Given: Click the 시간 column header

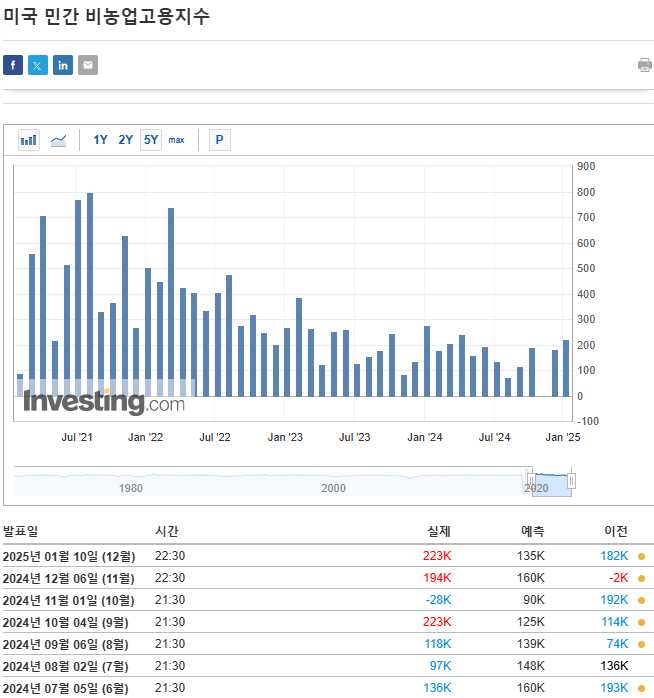Looking at the screenshot, I should (x=167, y=532).
